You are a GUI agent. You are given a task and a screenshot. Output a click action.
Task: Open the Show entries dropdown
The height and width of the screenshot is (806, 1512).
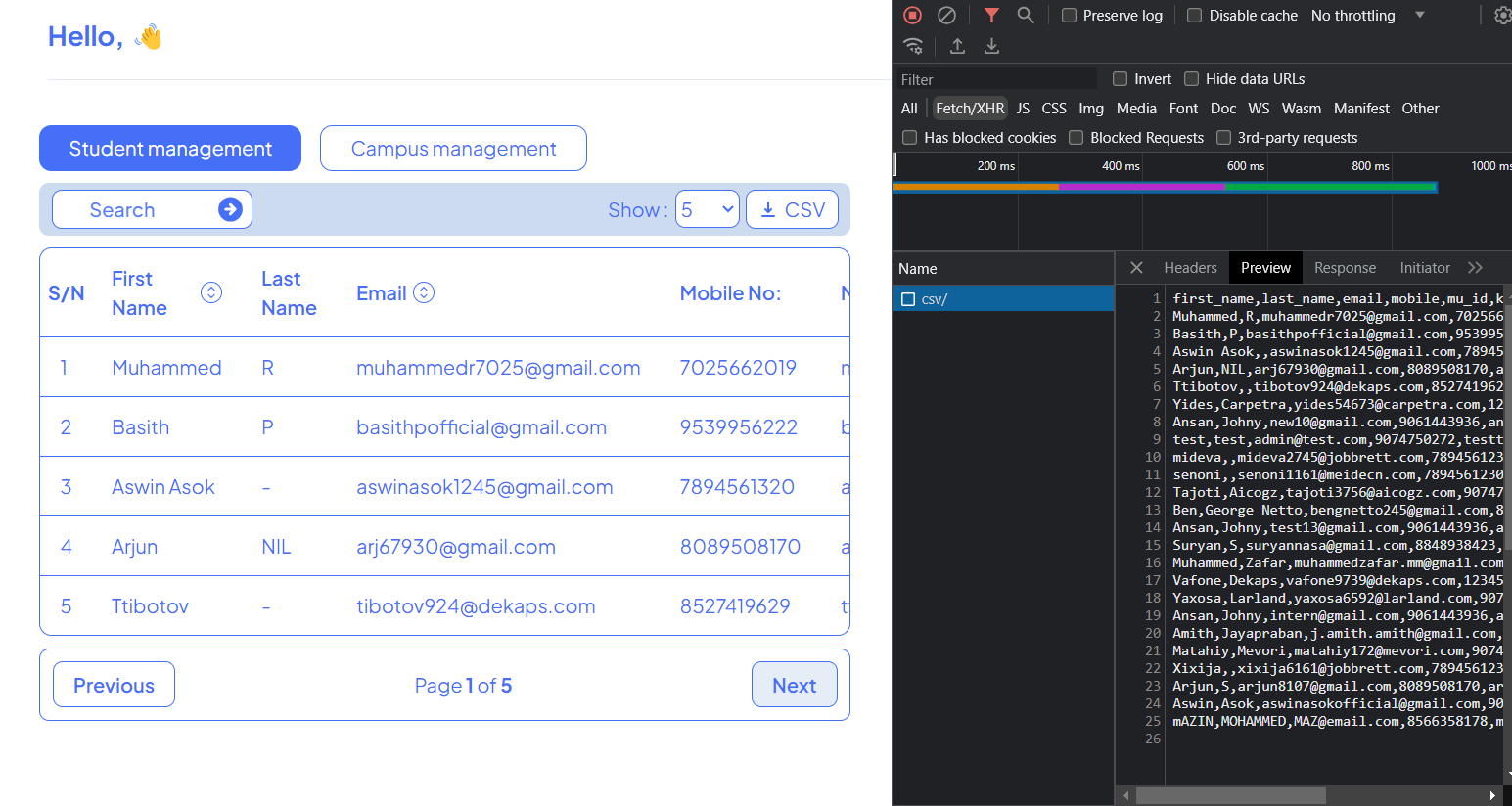point(708,209)
